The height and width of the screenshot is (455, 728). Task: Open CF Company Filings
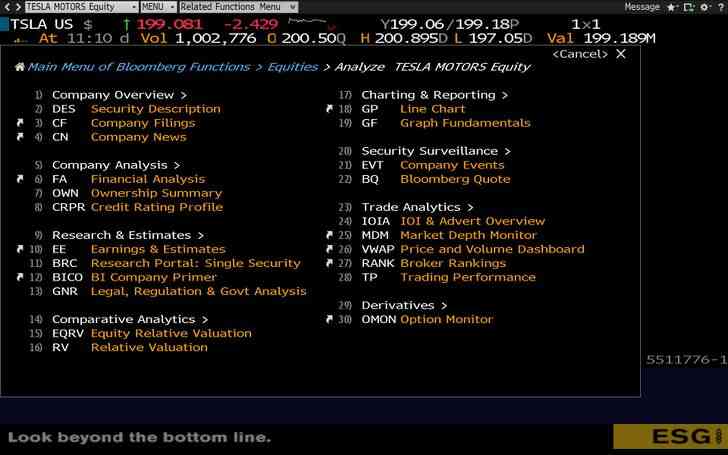124,123
